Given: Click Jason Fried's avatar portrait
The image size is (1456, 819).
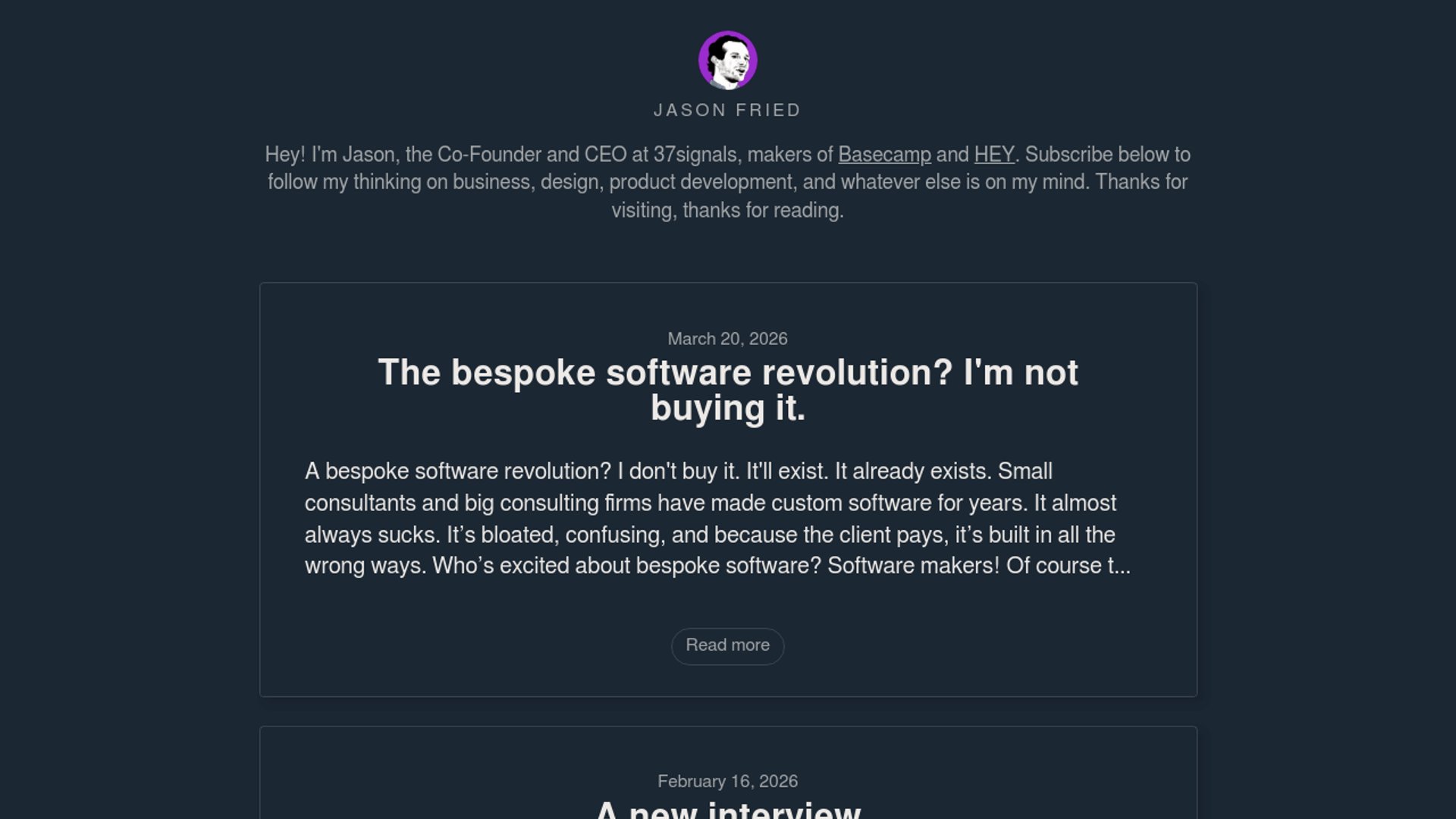Looking at the screenshot, I should coord(727,60).
